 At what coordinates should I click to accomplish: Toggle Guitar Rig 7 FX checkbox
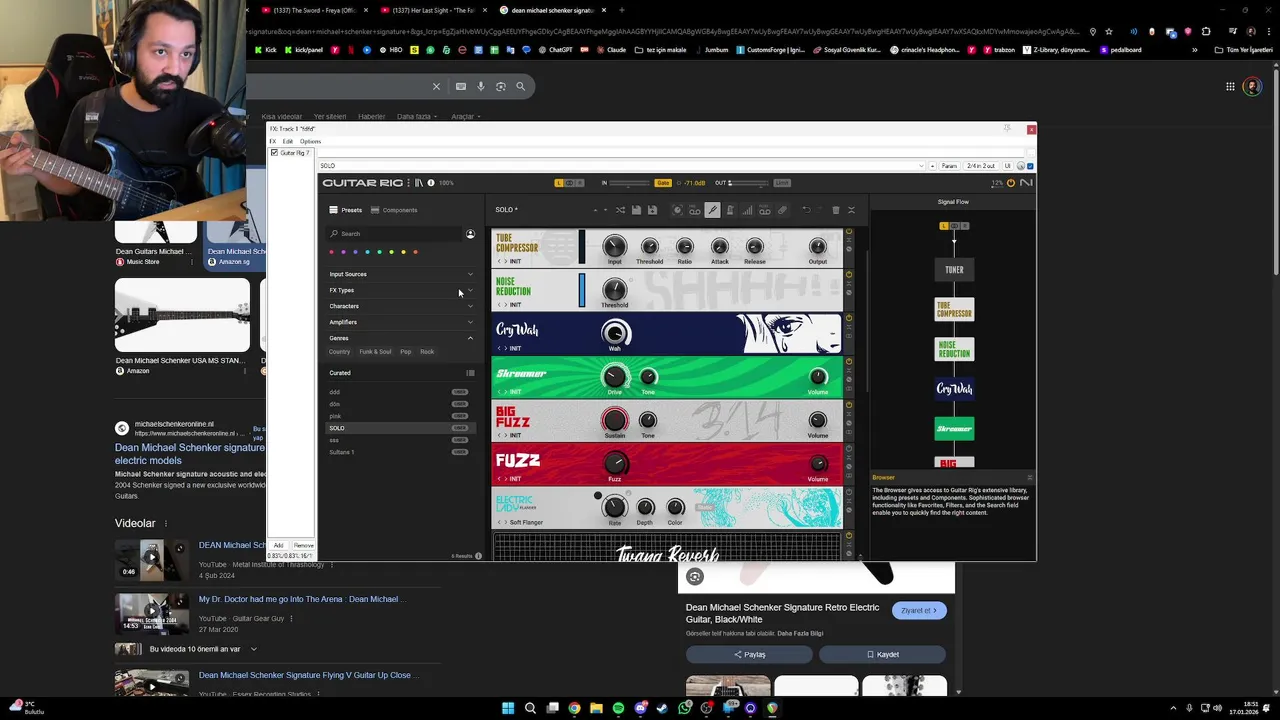point(274,153)
